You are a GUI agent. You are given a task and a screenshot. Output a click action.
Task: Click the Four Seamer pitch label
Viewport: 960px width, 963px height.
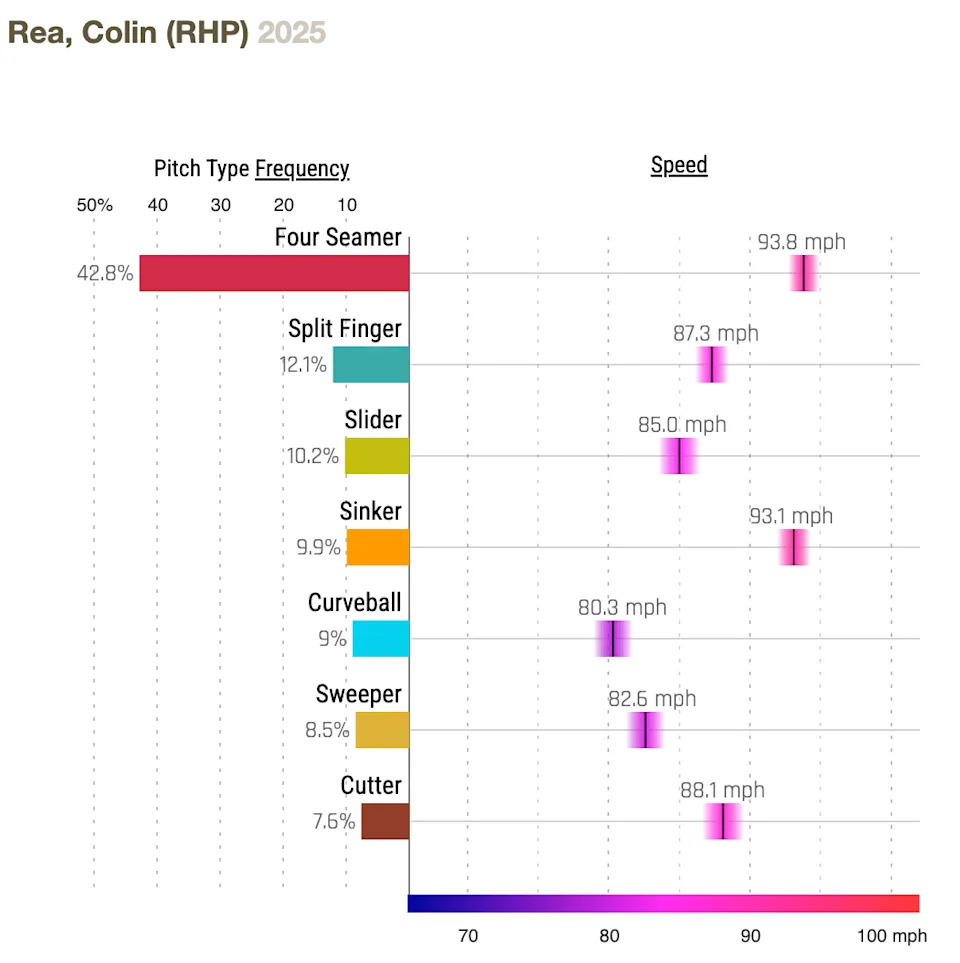[x=338, y=238]
